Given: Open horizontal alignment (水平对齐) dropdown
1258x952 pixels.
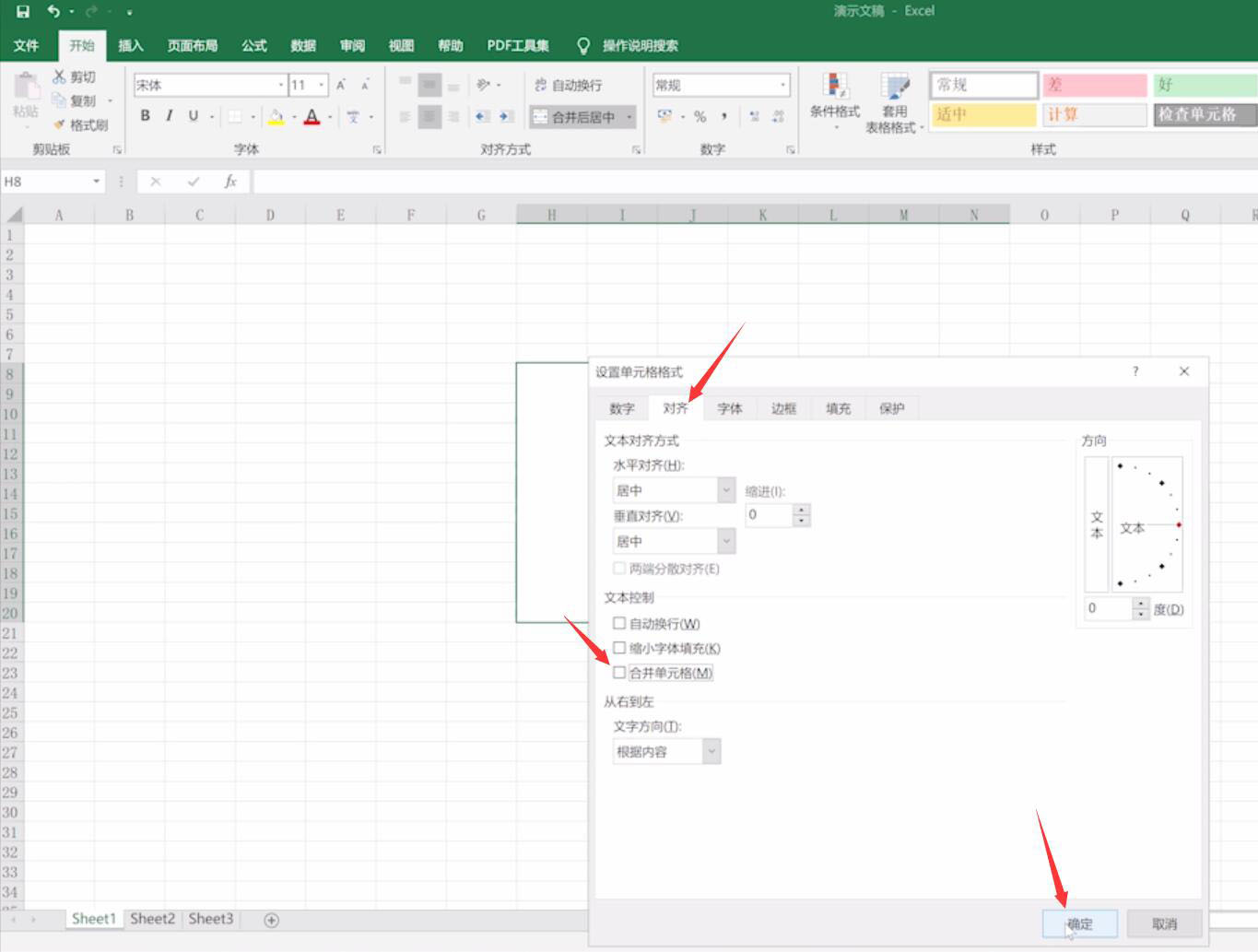Looking at the screenshot, I should tap(726, 490).
